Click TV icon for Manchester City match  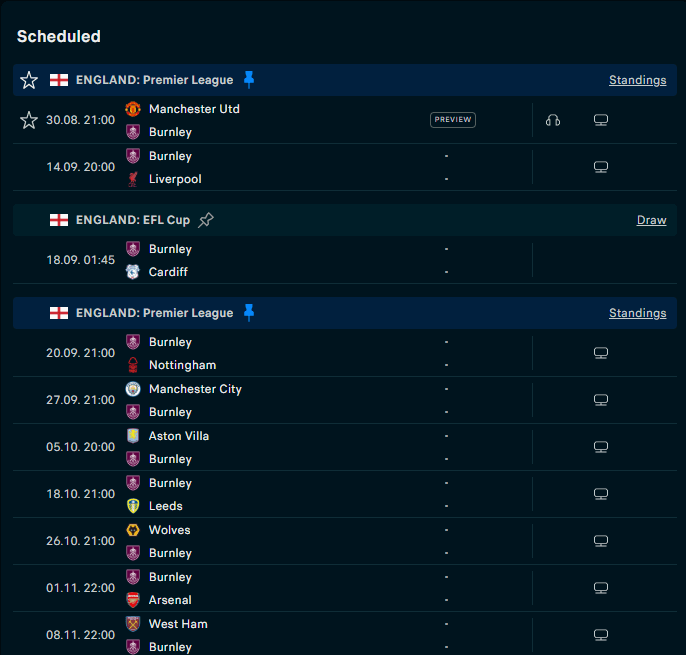click(601, 400)
